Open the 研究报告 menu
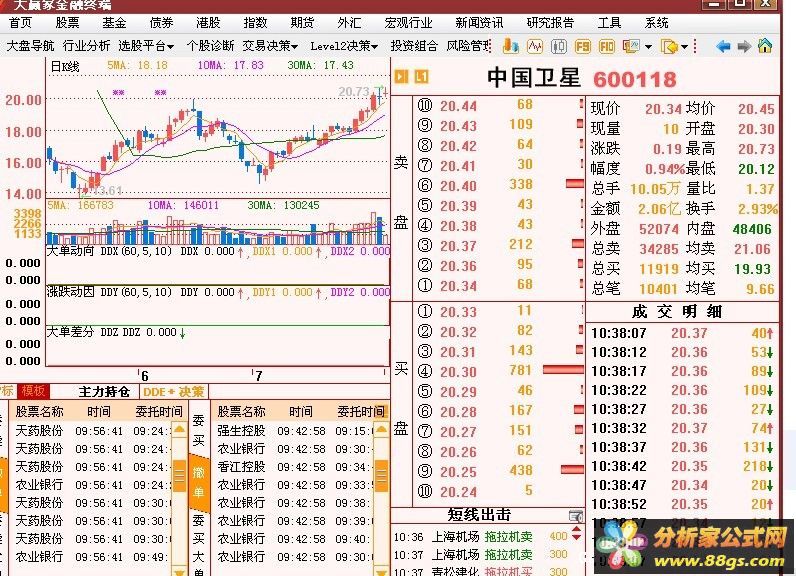This screenshot has height=576, width=796. pos(550,23)
